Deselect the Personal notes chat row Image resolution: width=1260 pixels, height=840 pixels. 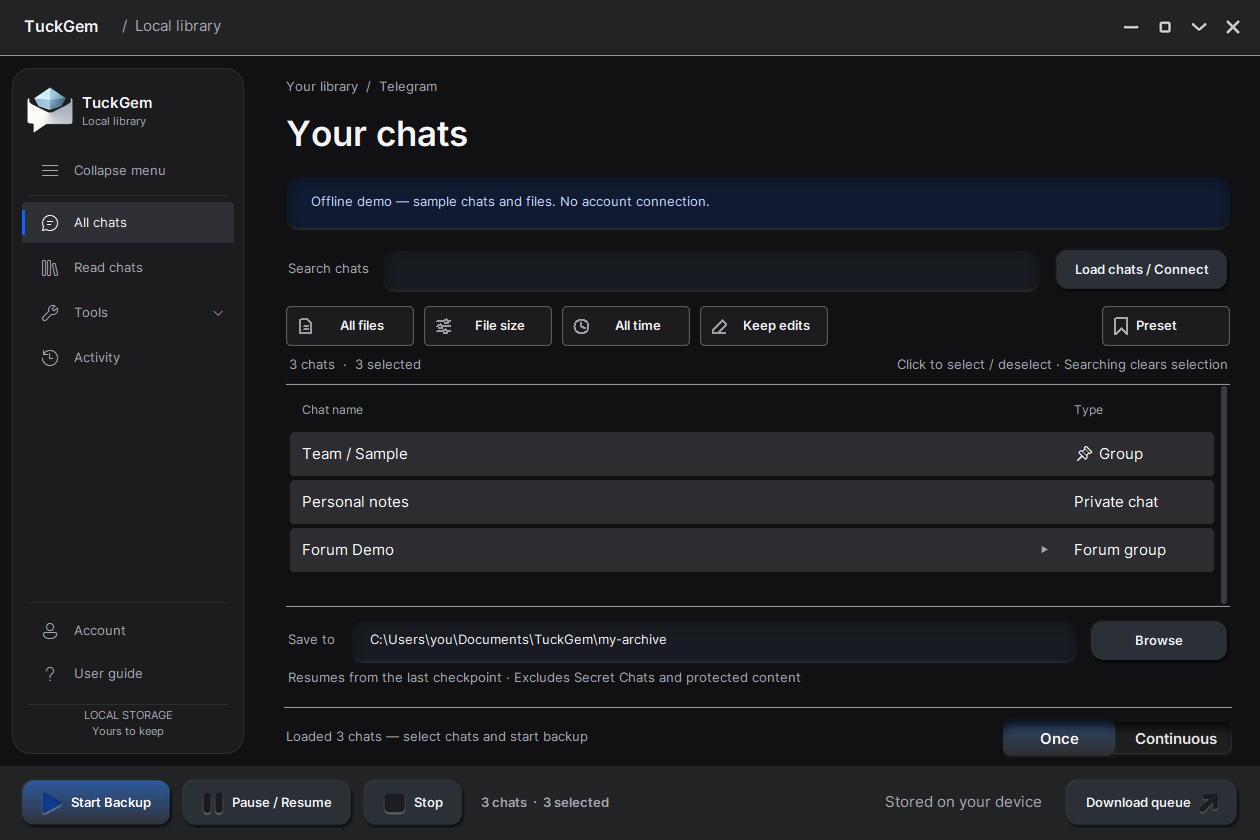[x=752, y=502]
